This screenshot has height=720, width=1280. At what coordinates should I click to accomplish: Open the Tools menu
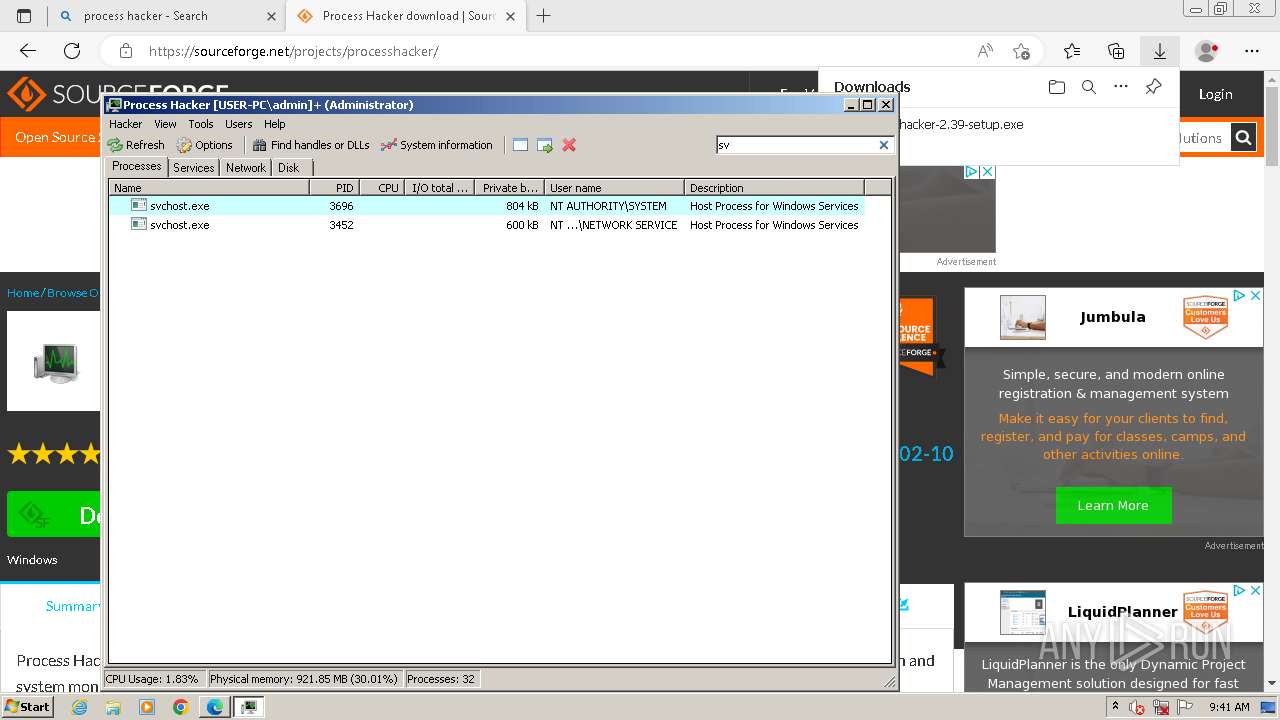201,124
